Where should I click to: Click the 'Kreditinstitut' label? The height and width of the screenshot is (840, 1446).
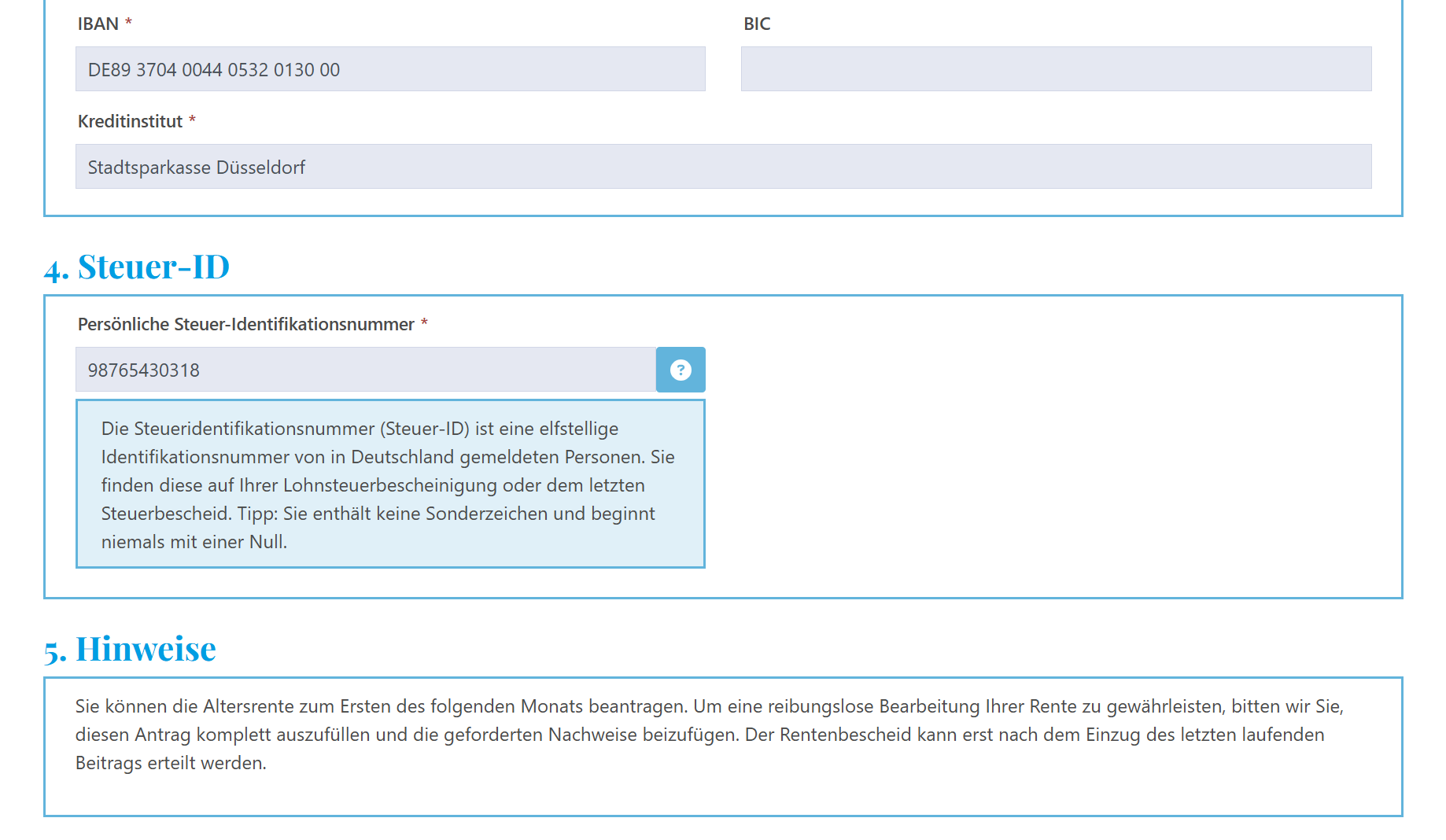(x=130, y=121)
